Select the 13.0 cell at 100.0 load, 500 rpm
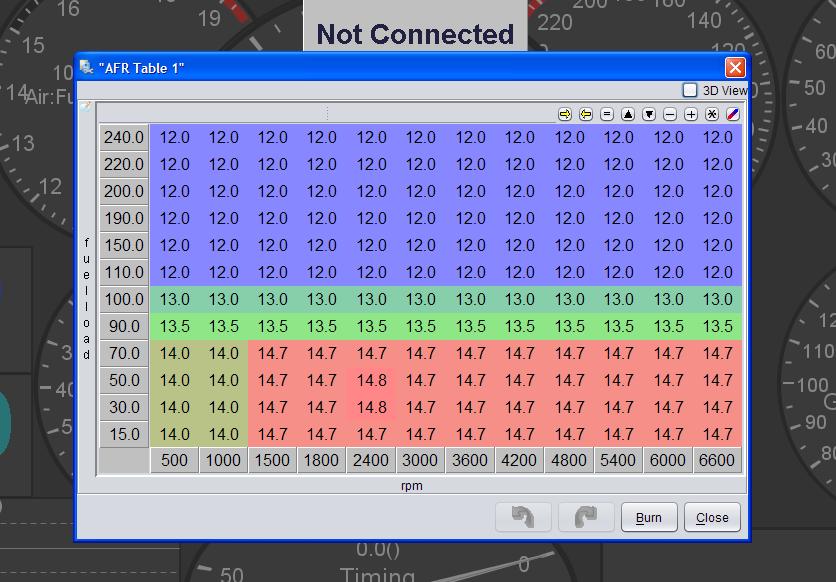Screen dimensions: 836x582 (x=175, y=300)
